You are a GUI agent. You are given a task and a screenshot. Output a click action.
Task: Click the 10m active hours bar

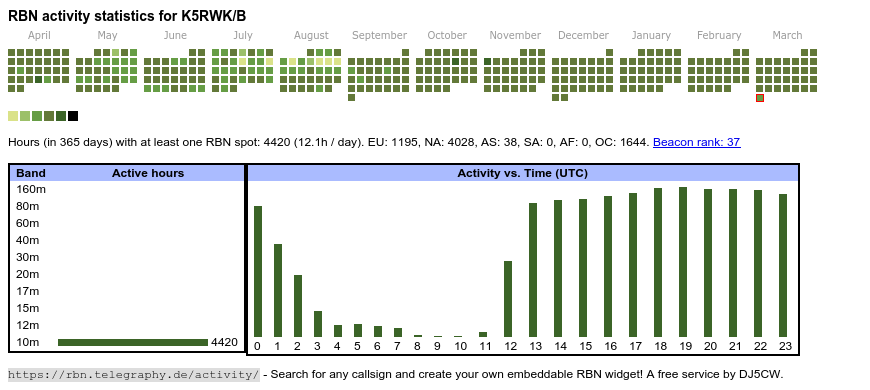[133, 342]
